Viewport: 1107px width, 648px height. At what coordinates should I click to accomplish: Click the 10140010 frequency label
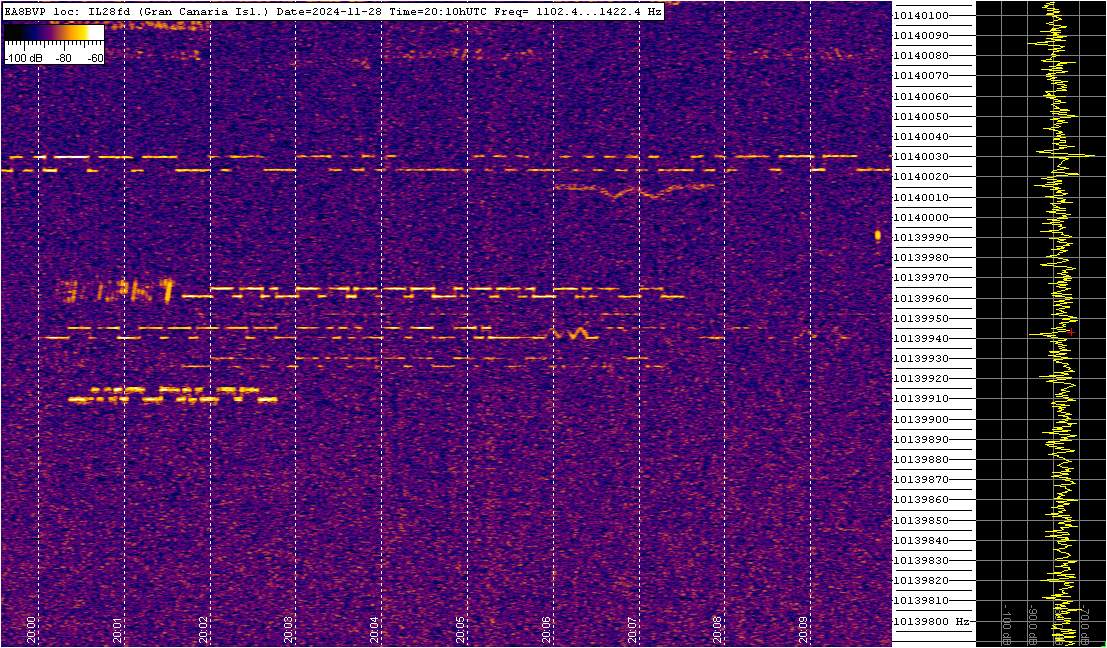921,197
